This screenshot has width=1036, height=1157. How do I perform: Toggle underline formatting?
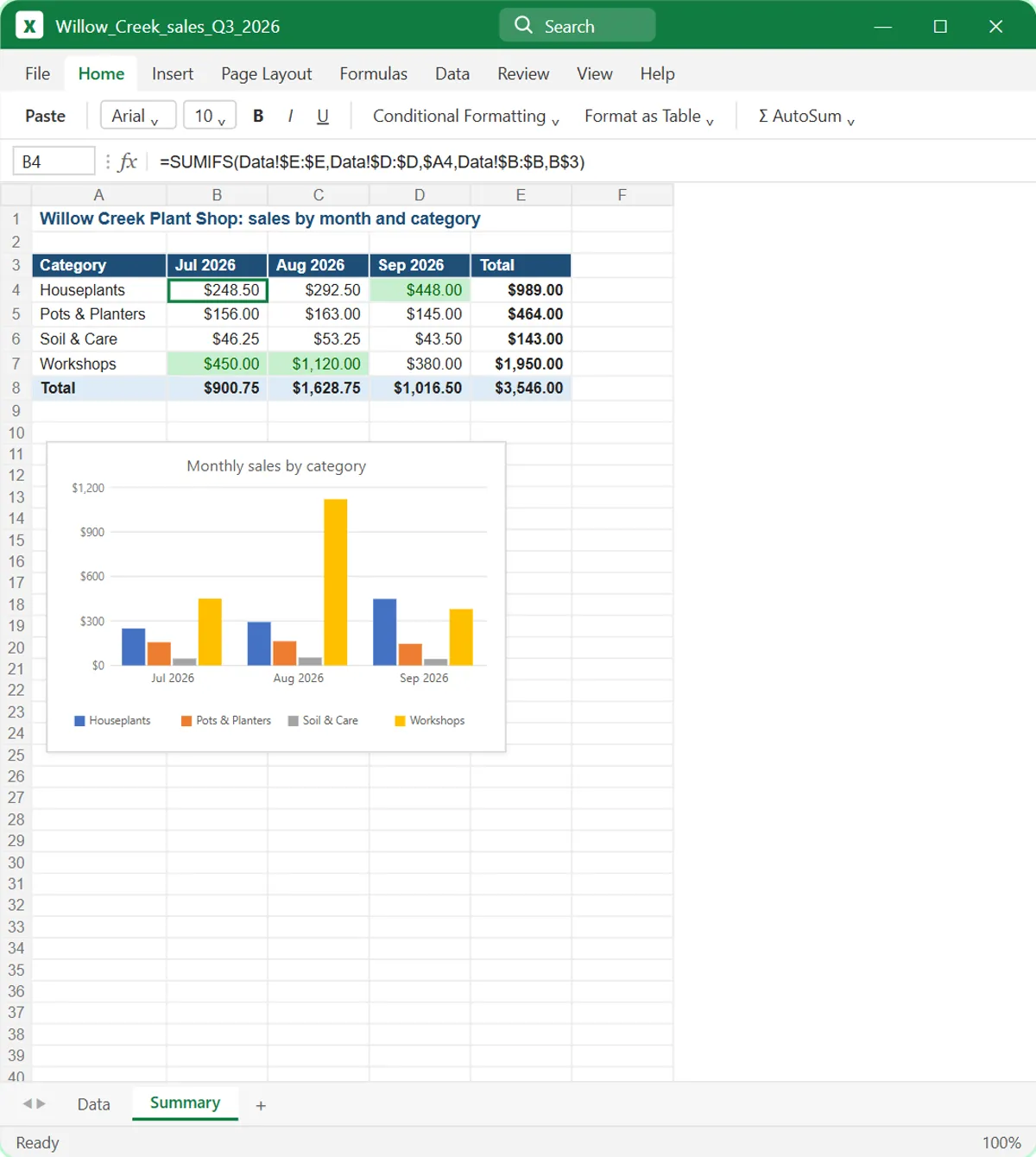[323, 116]
